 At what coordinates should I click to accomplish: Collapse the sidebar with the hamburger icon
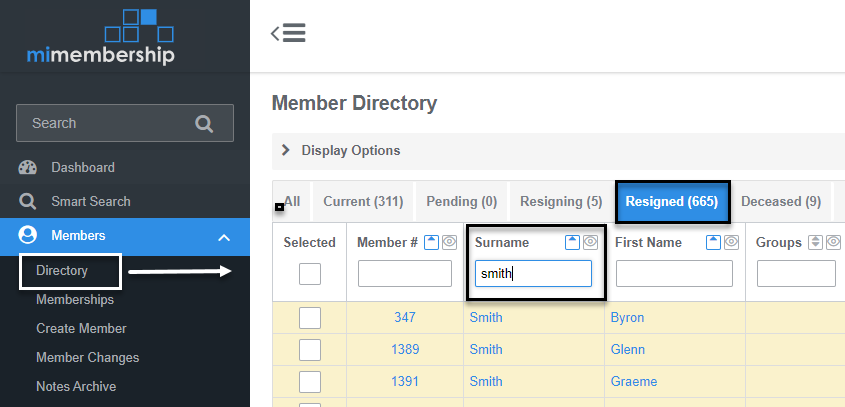(x=288, y=33)
